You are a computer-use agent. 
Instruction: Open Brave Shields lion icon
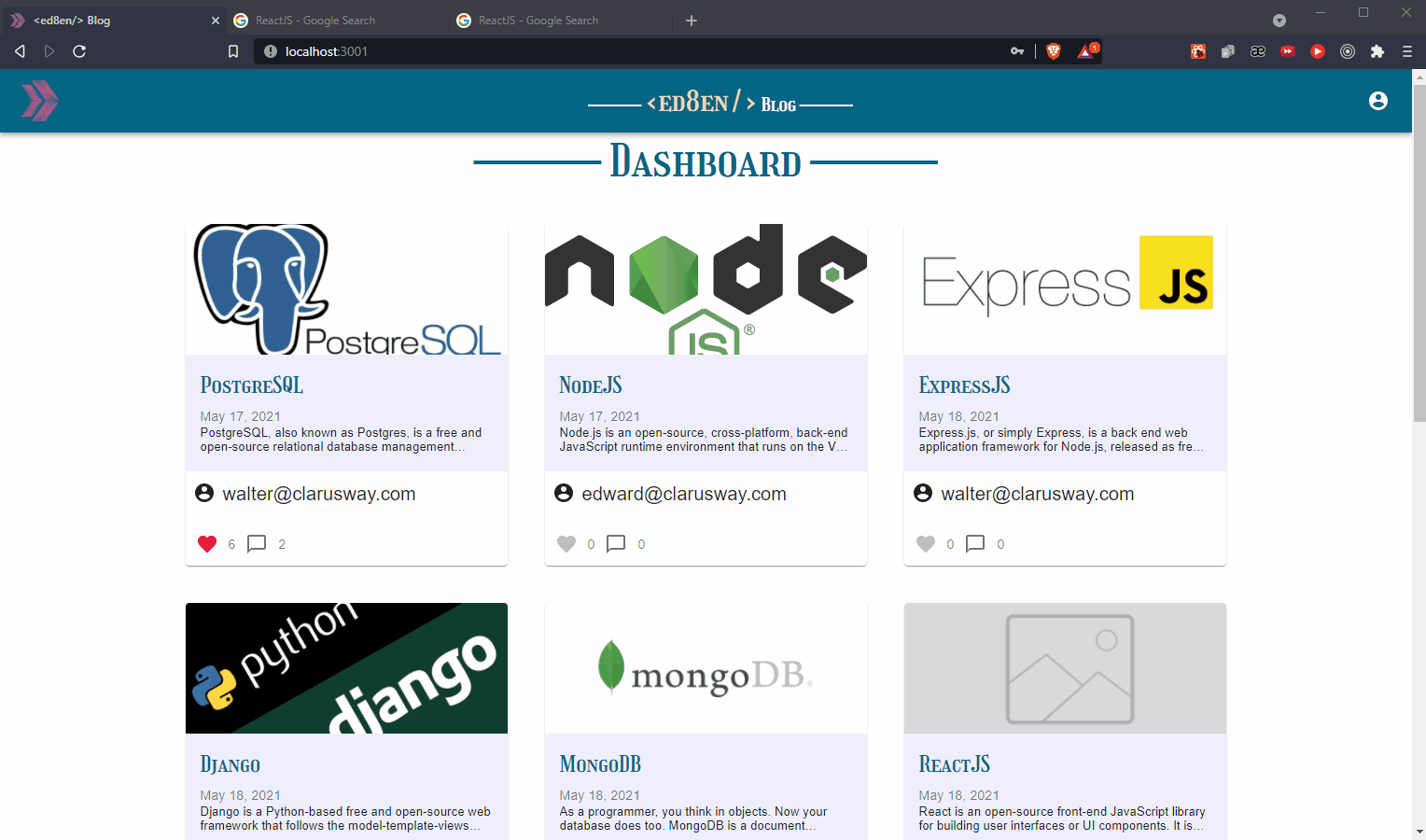[1054, 51]
